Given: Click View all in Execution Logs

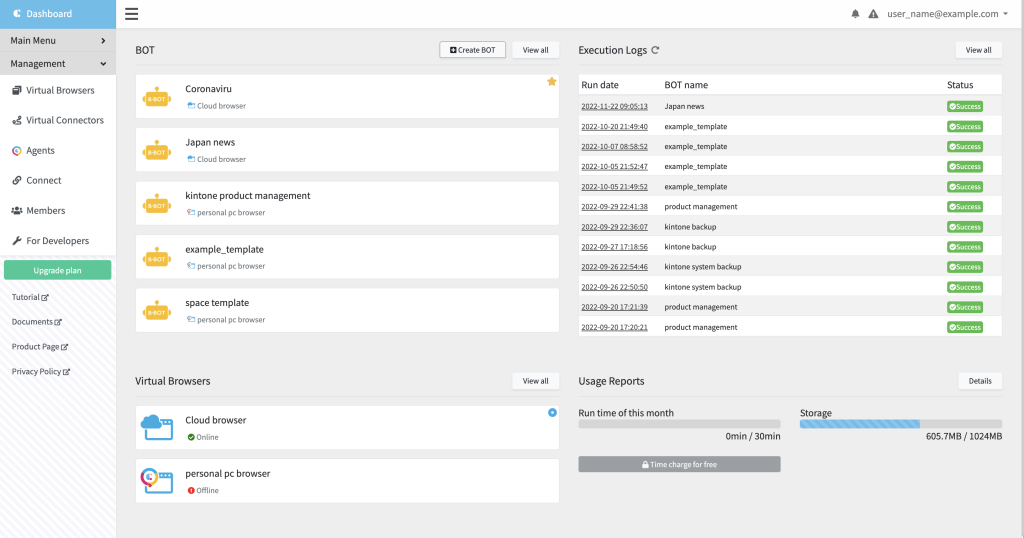Looking at the screenshot, I should [x=978, y=50].
